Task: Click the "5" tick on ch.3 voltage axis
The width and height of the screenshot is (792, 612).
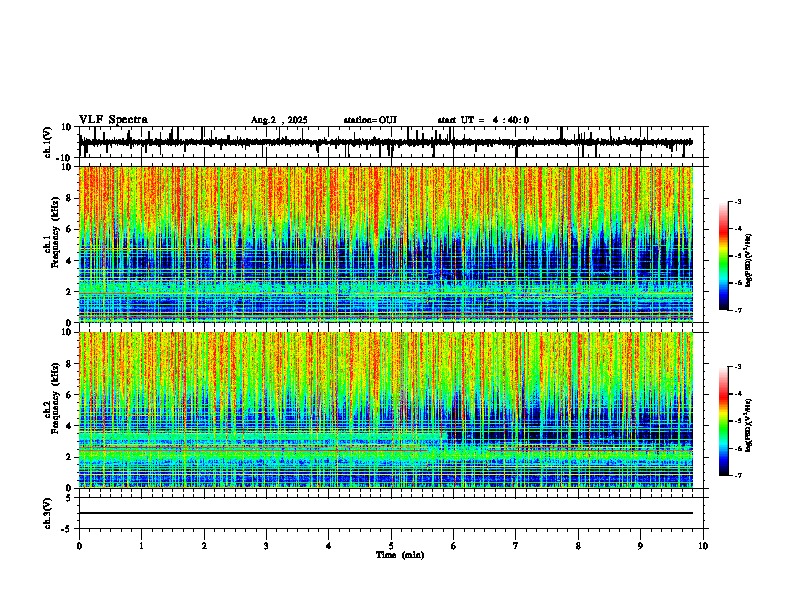Action: tap(69, 498)
